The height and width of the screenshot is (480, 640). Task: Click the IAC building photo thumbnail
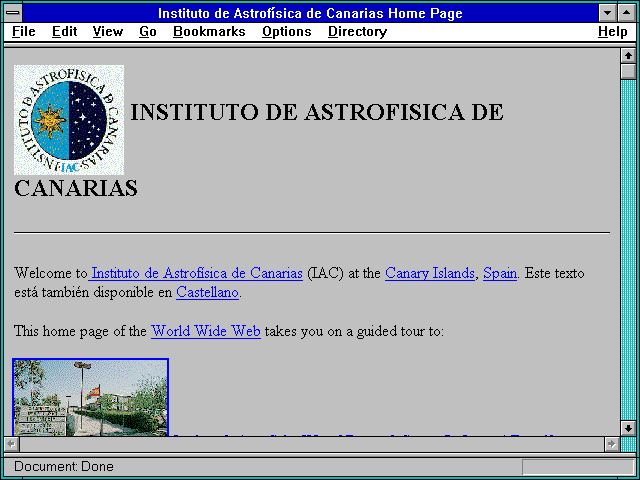[90, 397]
